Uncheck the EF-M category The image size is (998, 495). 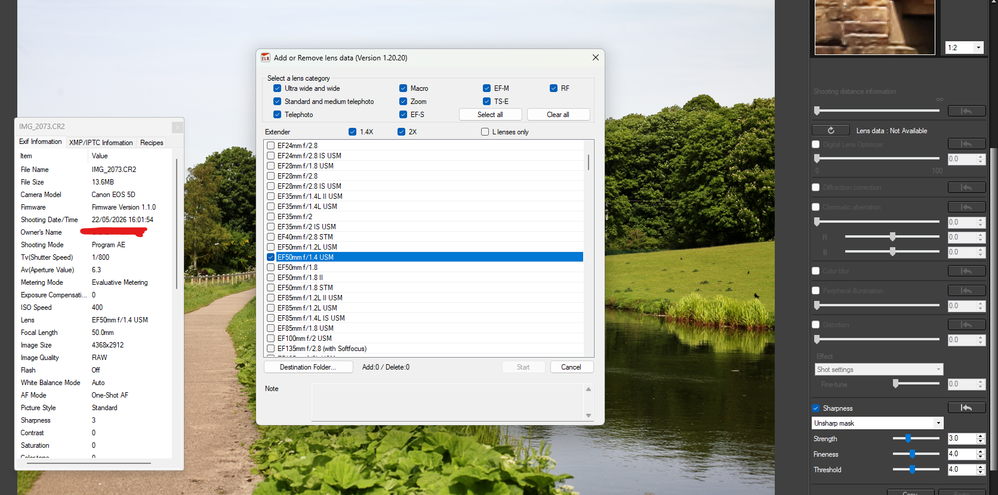487,88
